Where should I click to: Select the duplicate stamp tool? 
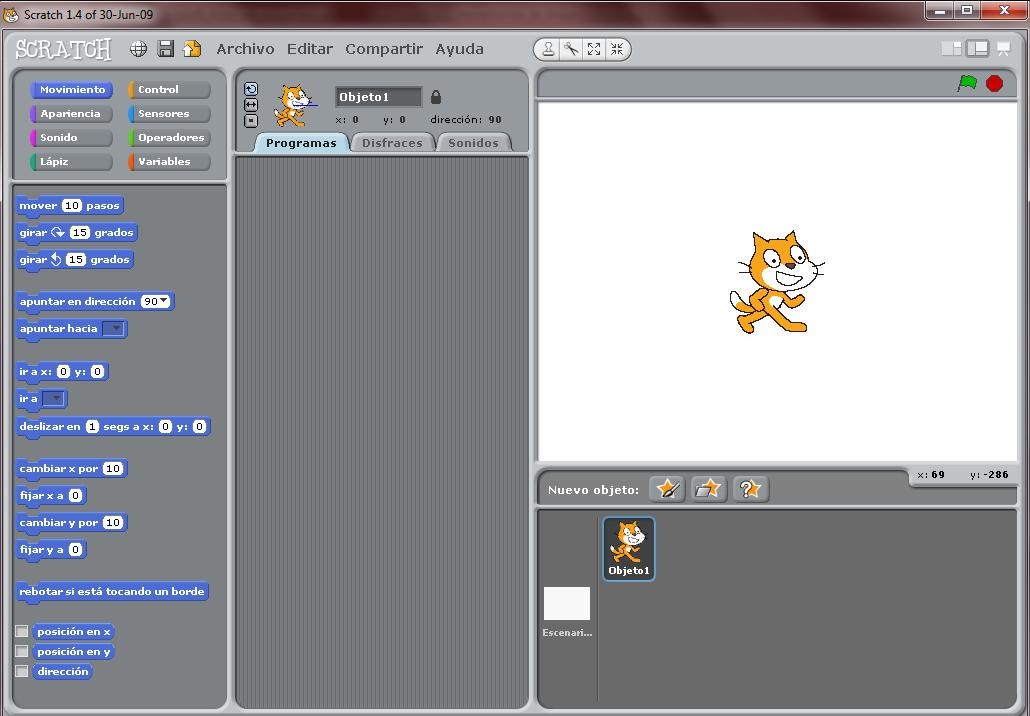pyautogui.click(x=548, y=49)
